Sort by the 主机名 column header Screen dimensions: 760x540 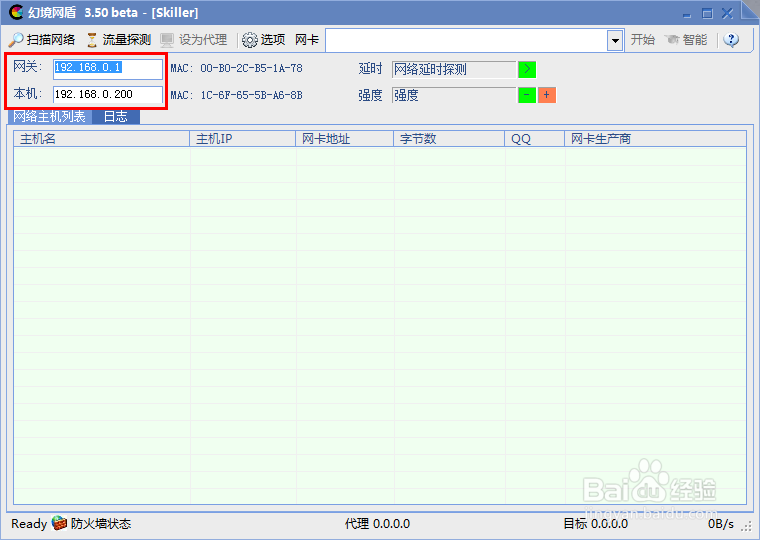(x=101, y=139)
